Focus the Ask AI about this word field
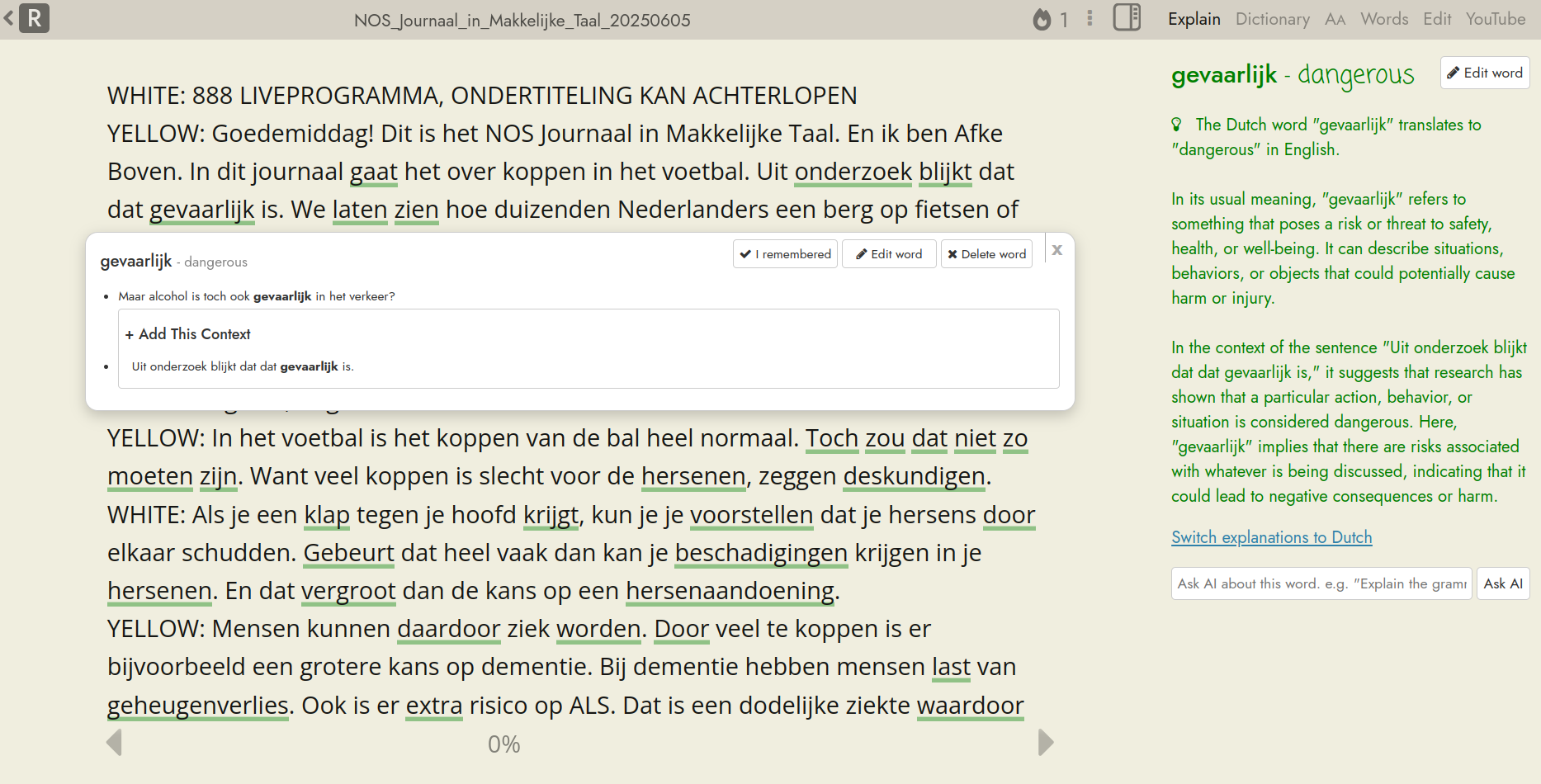Viewport: 1541px width, 784px height. 1321,583
